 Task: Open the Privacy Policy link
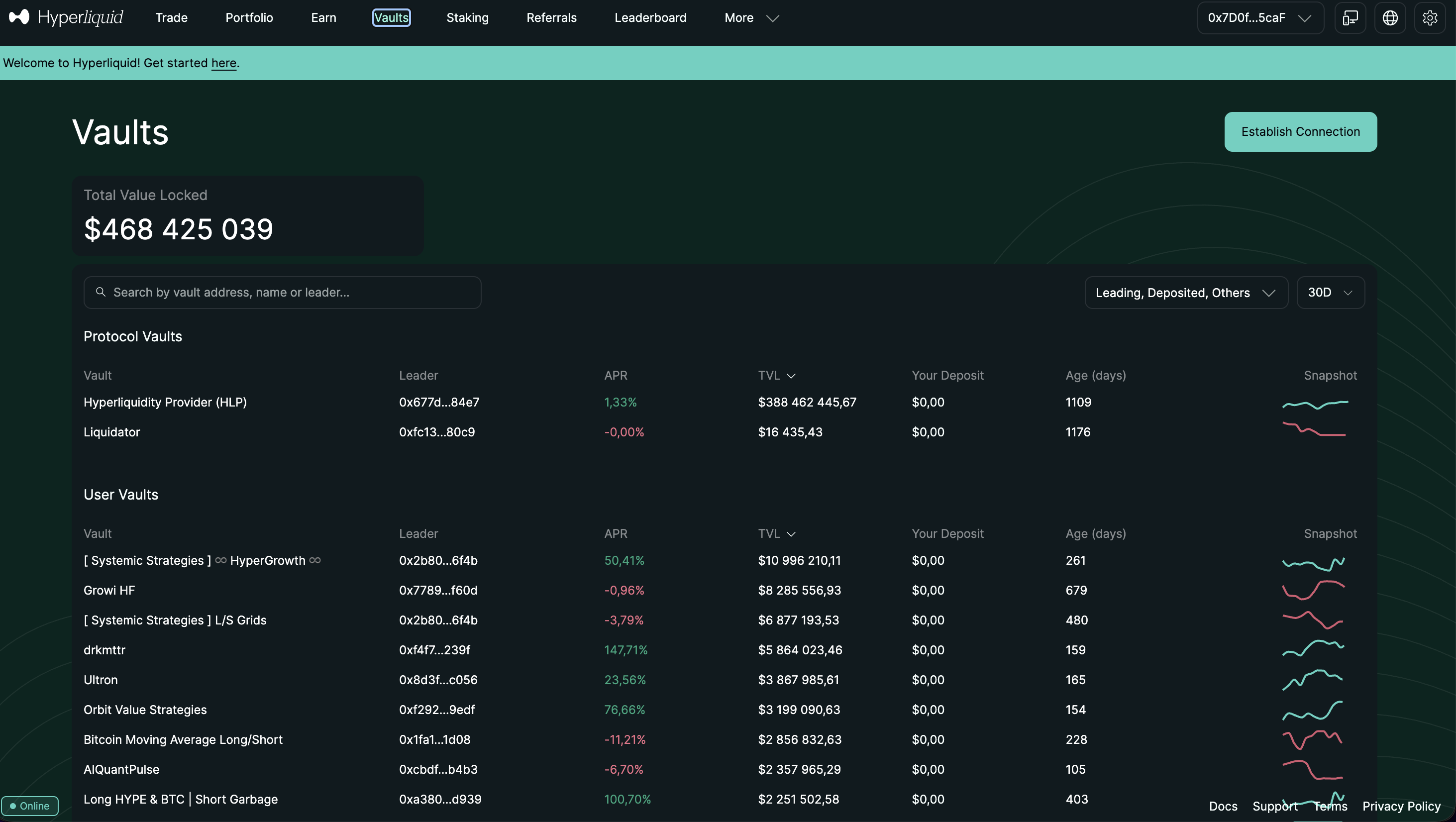(1401, 806)
